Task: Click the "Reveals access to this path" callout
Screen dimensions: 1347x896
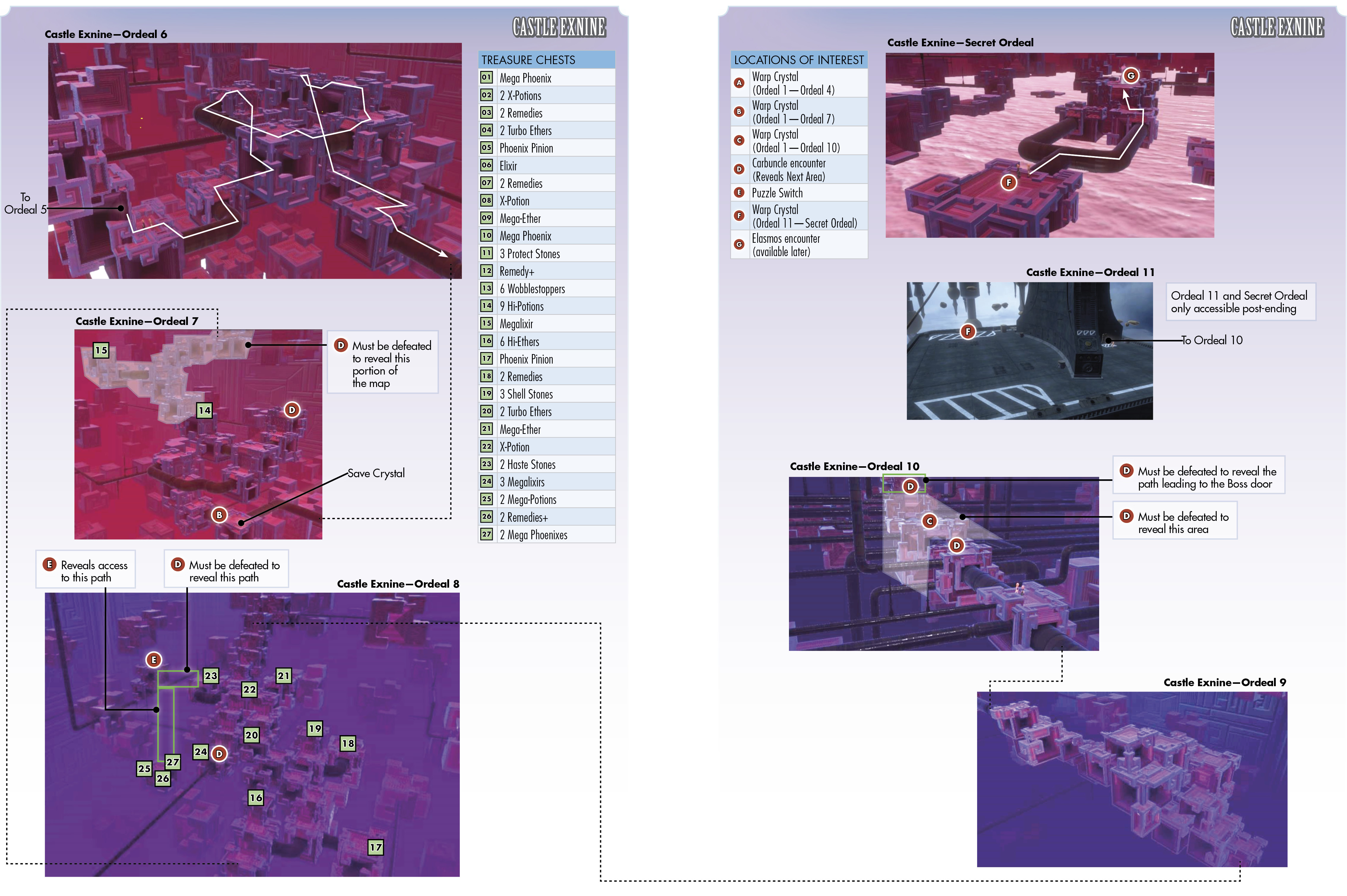Action: pyautogui.click(x=86, y=569)
